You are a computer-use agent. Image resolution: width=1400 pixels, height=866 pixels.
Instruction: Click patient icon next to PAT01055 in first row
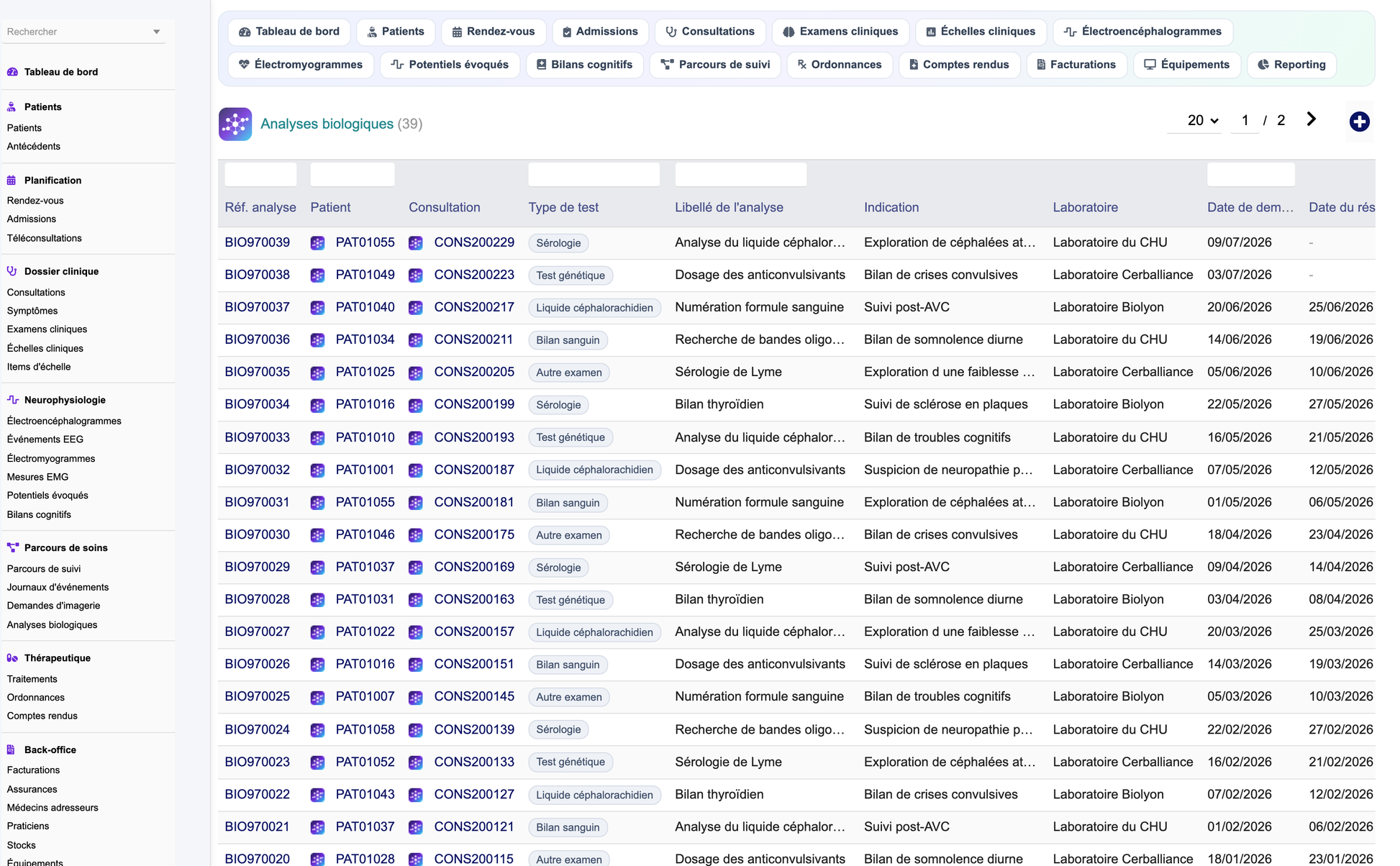[x=318, y=243]
